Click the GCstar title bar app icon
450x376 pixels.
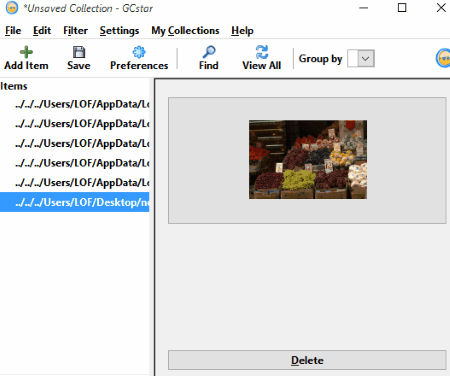[12, 8]
